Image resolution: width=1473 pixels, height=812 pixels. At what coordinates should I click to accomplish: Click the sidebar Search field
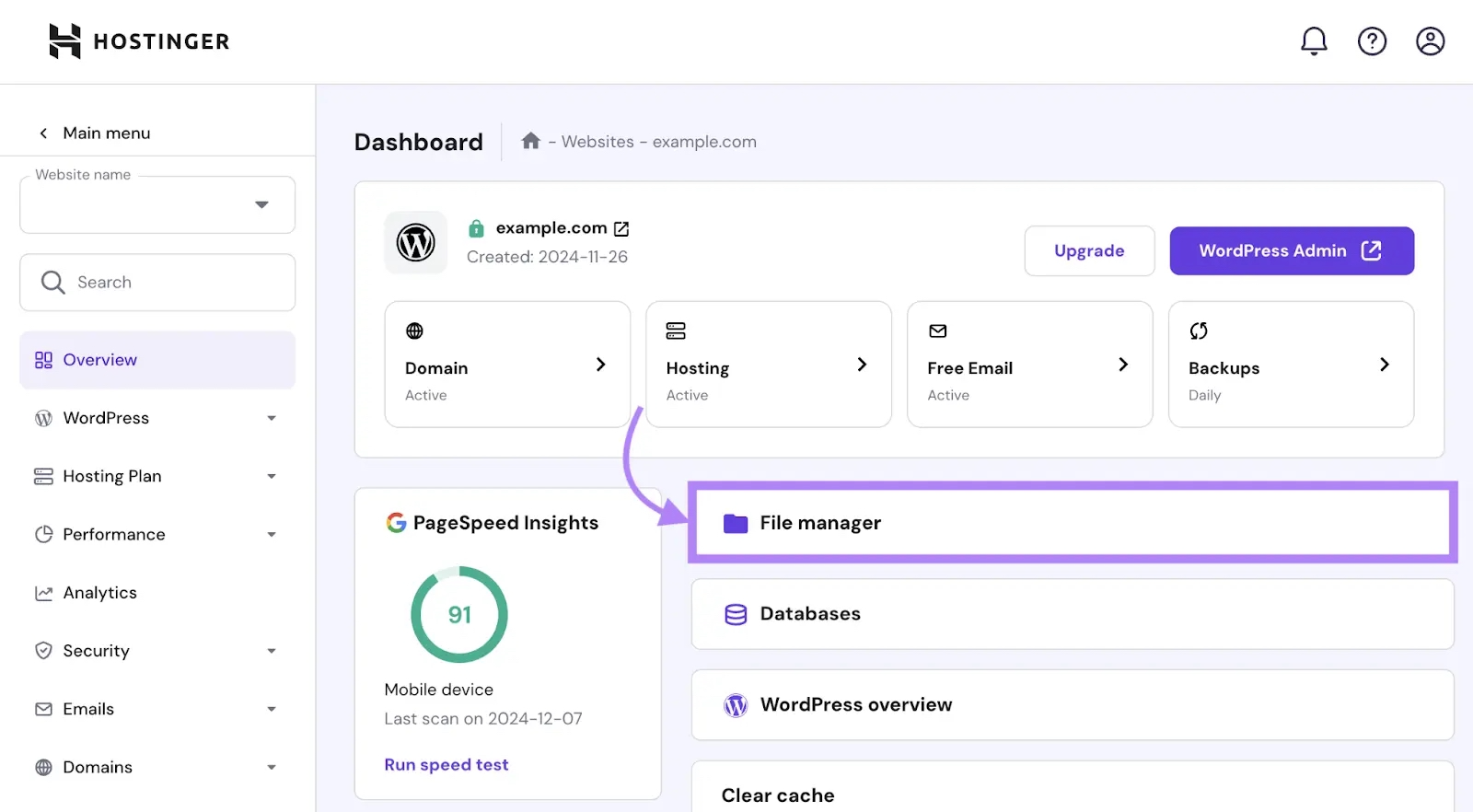(x=157, y=283)
